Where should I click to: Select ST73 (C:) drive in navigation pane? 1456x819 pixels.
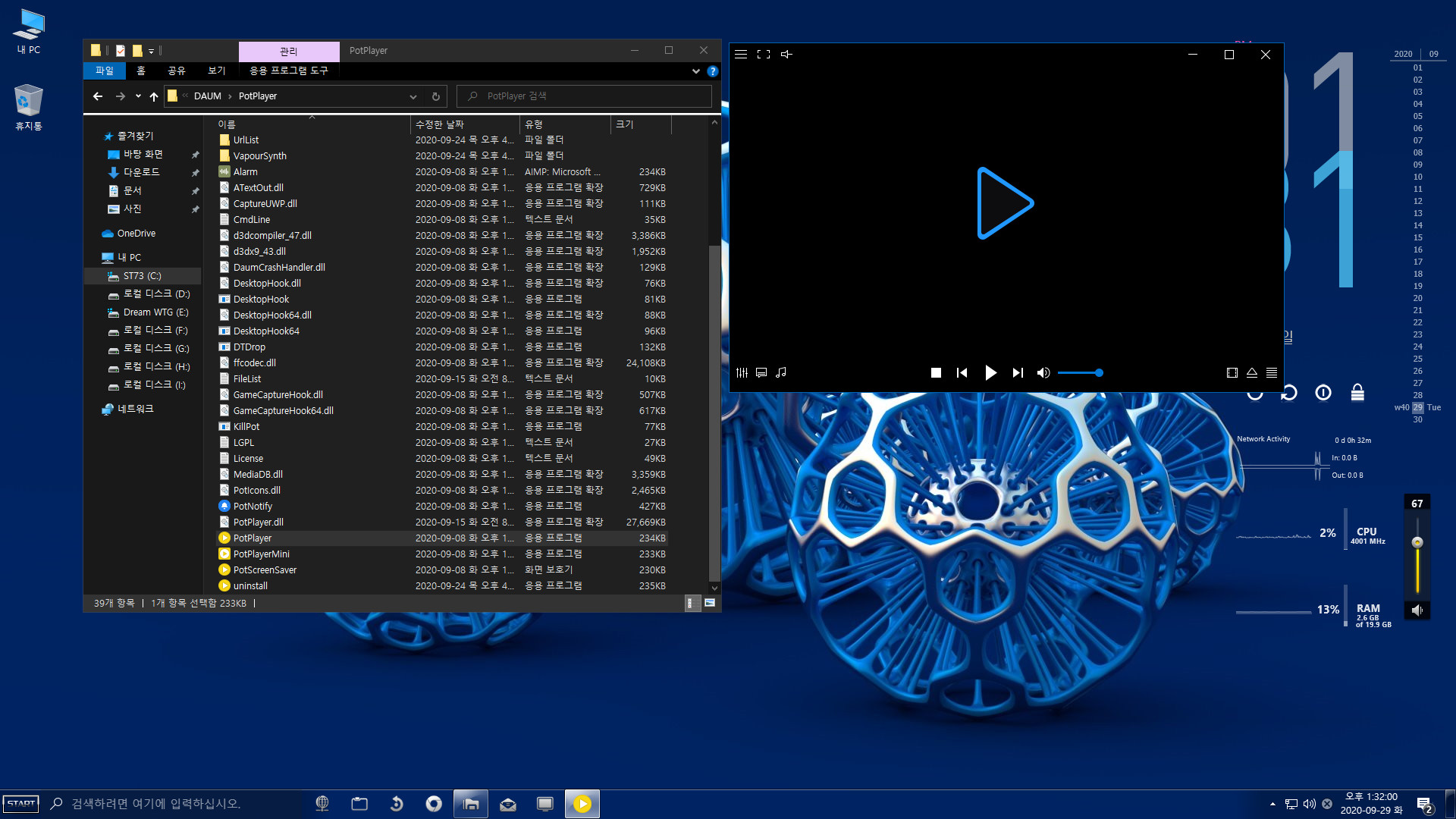[x=142, y=276]
